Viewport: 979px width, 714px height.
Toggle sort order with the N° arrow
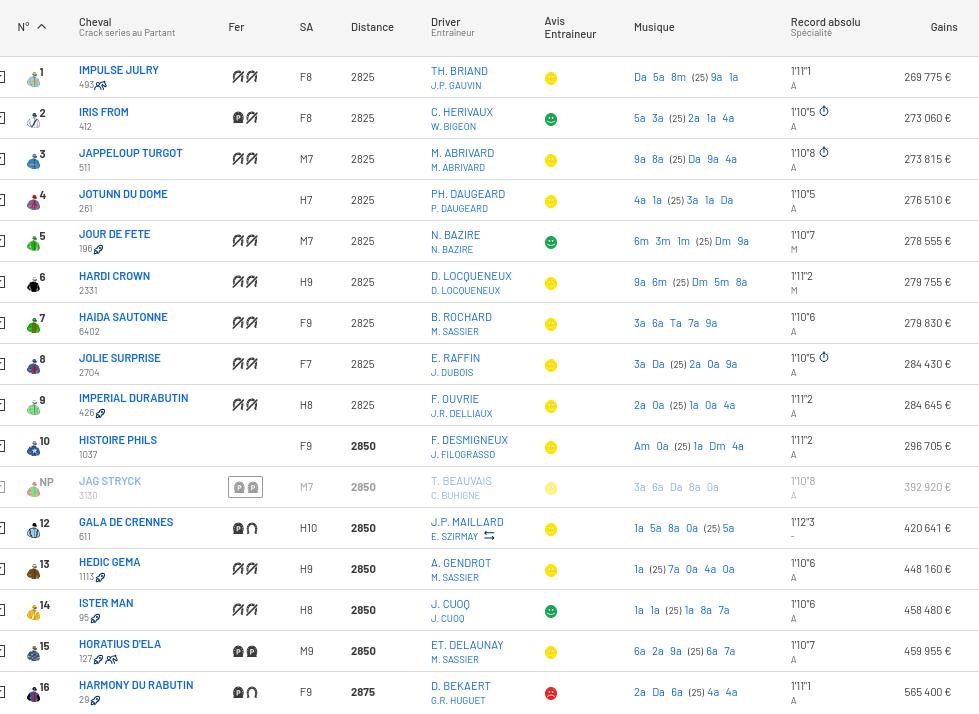[x=42, y=27]
